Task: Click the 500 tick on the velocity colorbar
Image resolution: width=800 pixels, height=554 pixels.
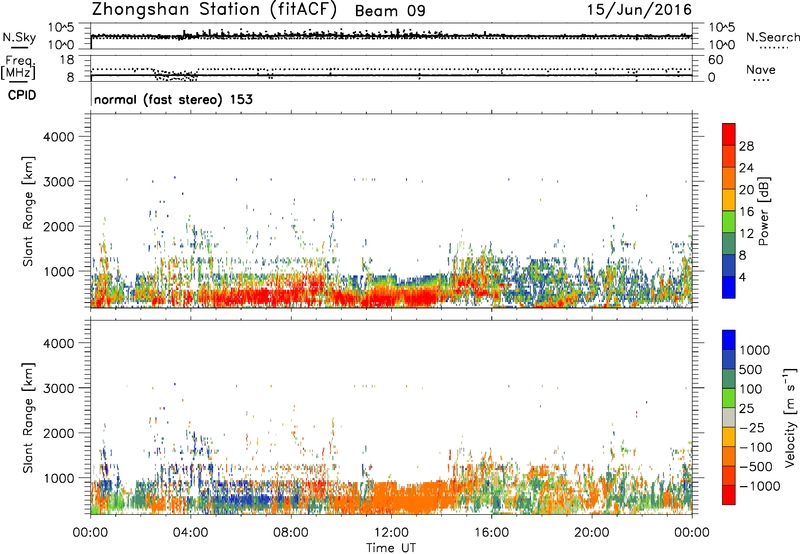Action: coord(751,369)
